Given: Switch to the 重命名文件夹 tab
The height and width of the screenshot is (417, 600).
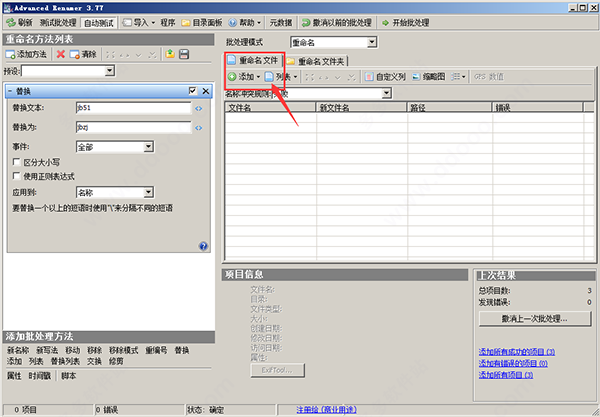Looking at the screenshot, I should click(316, 61).
